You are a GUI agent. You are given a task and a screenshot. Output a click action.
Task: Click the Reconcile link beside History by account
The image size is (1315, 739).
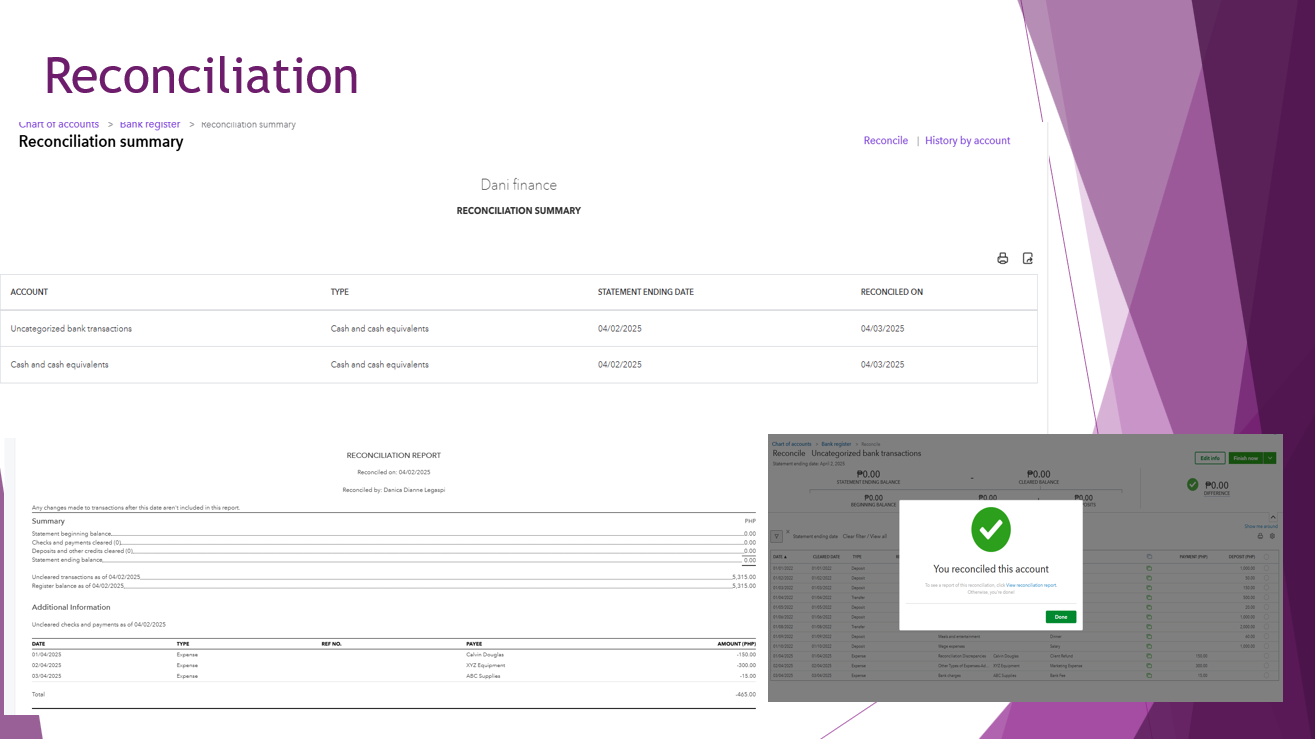point(886,141)
